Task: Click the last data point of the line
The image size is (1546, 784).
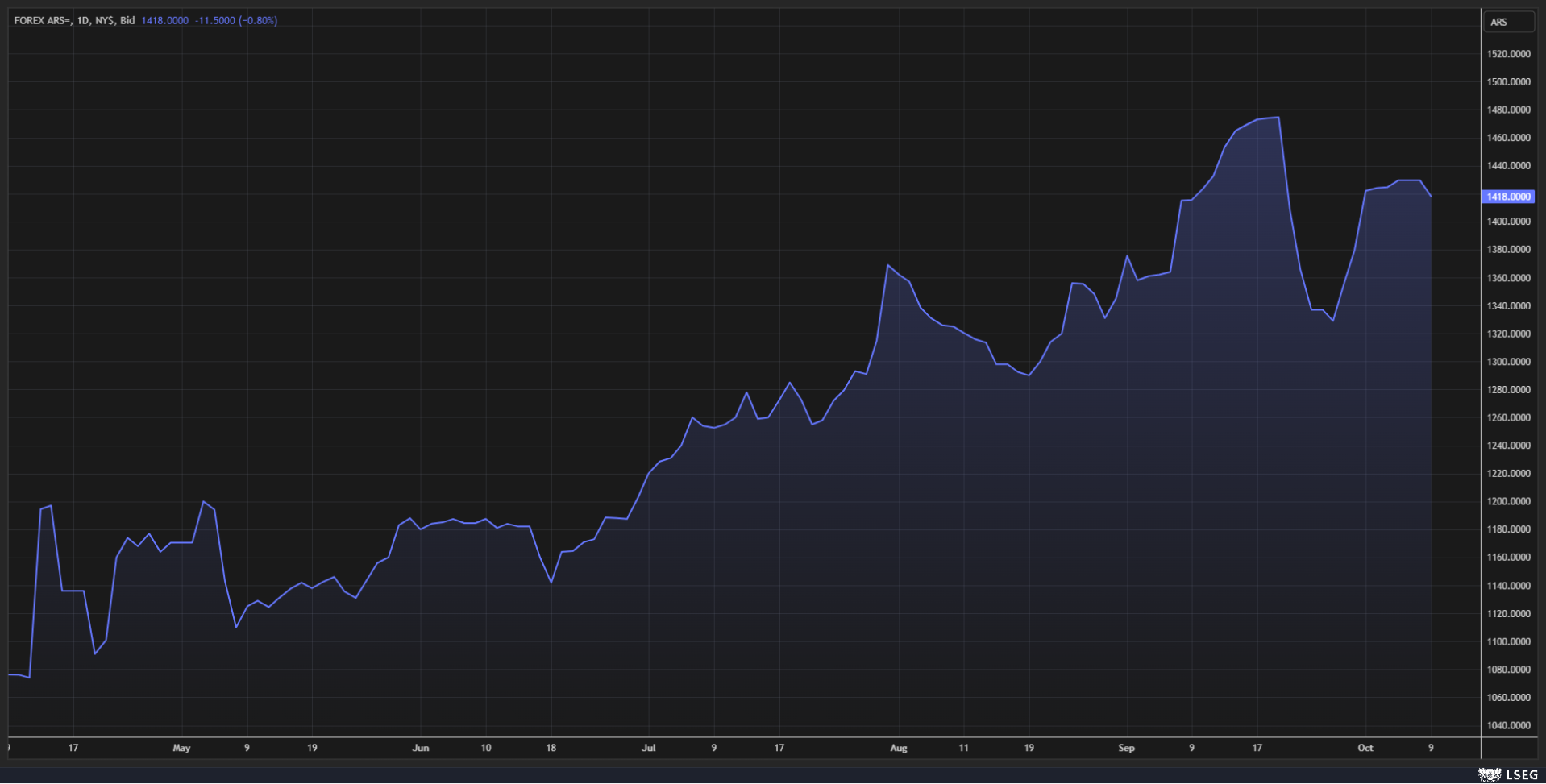Action: [x=1431, y=196]
